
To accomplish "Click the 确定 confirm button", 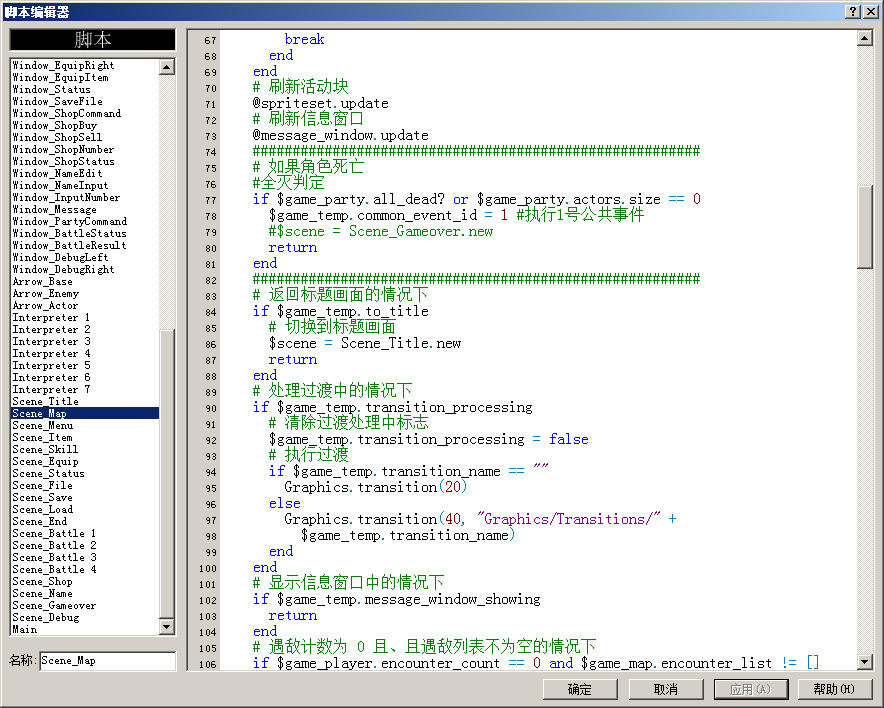I will coord(580,689).
